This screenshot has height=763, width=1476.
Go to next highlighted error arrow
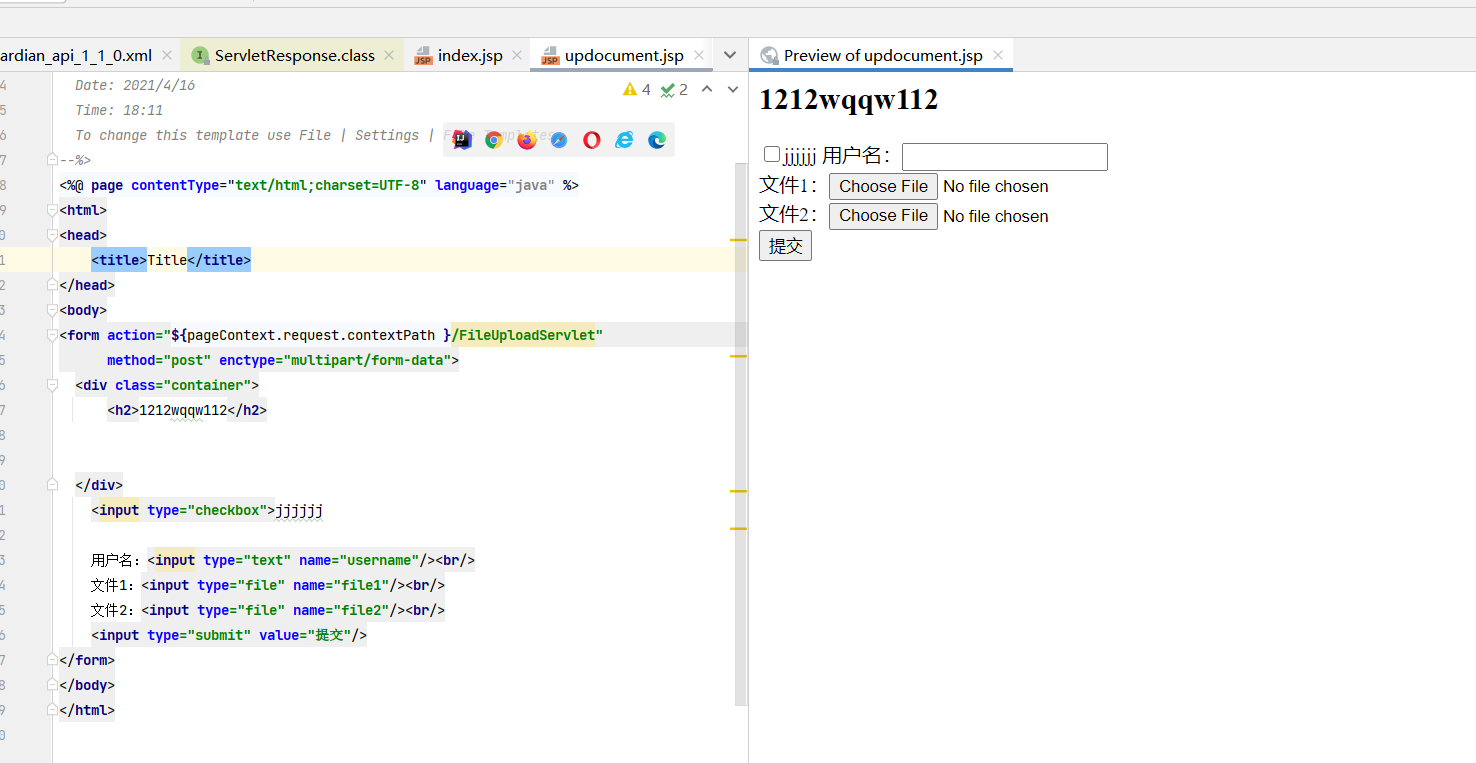pos(733,90)
